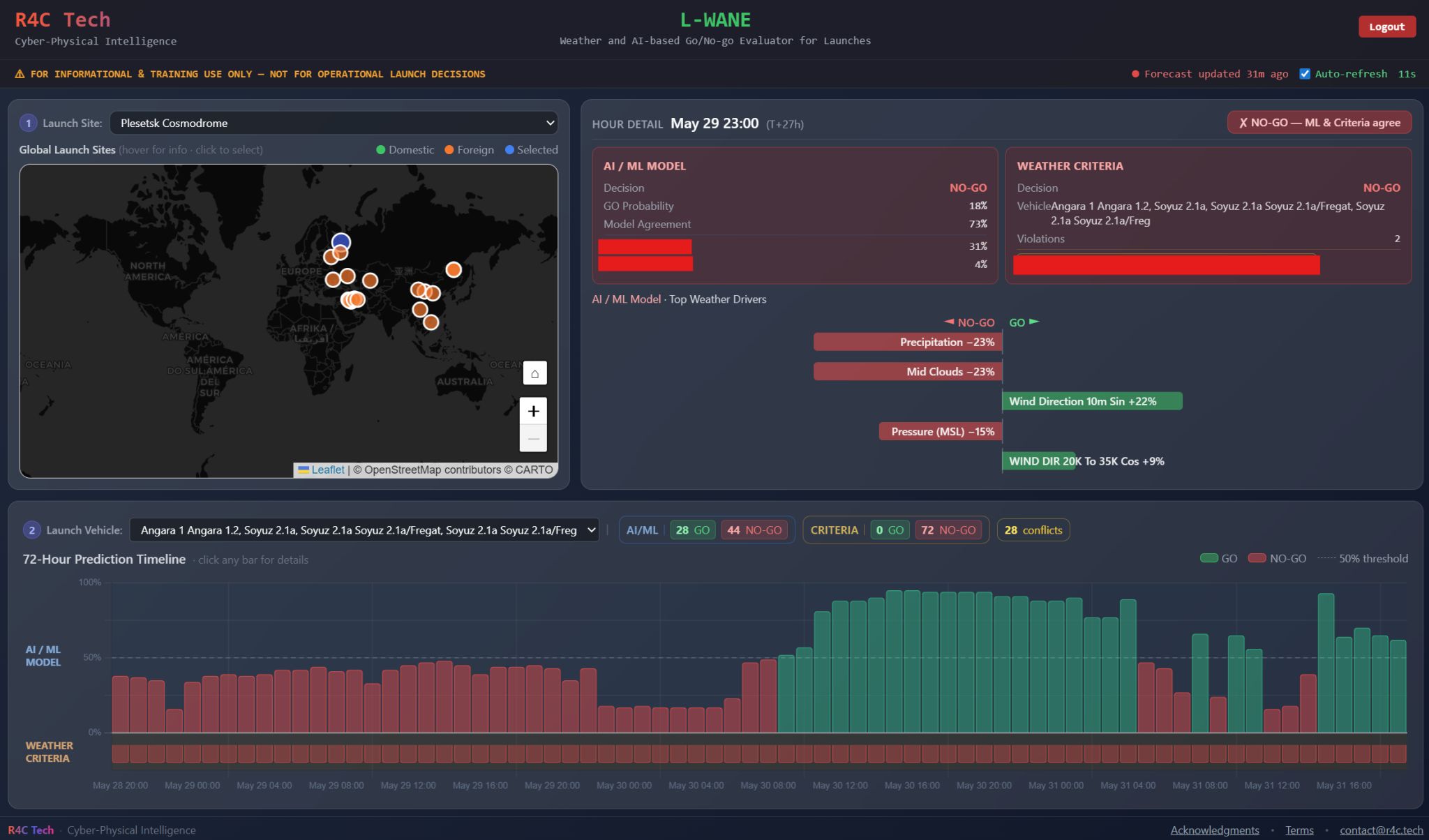This screenshot has width=1429, height=840.
Task: Click the contact@r4c.tech email link
Action: 1381,830
